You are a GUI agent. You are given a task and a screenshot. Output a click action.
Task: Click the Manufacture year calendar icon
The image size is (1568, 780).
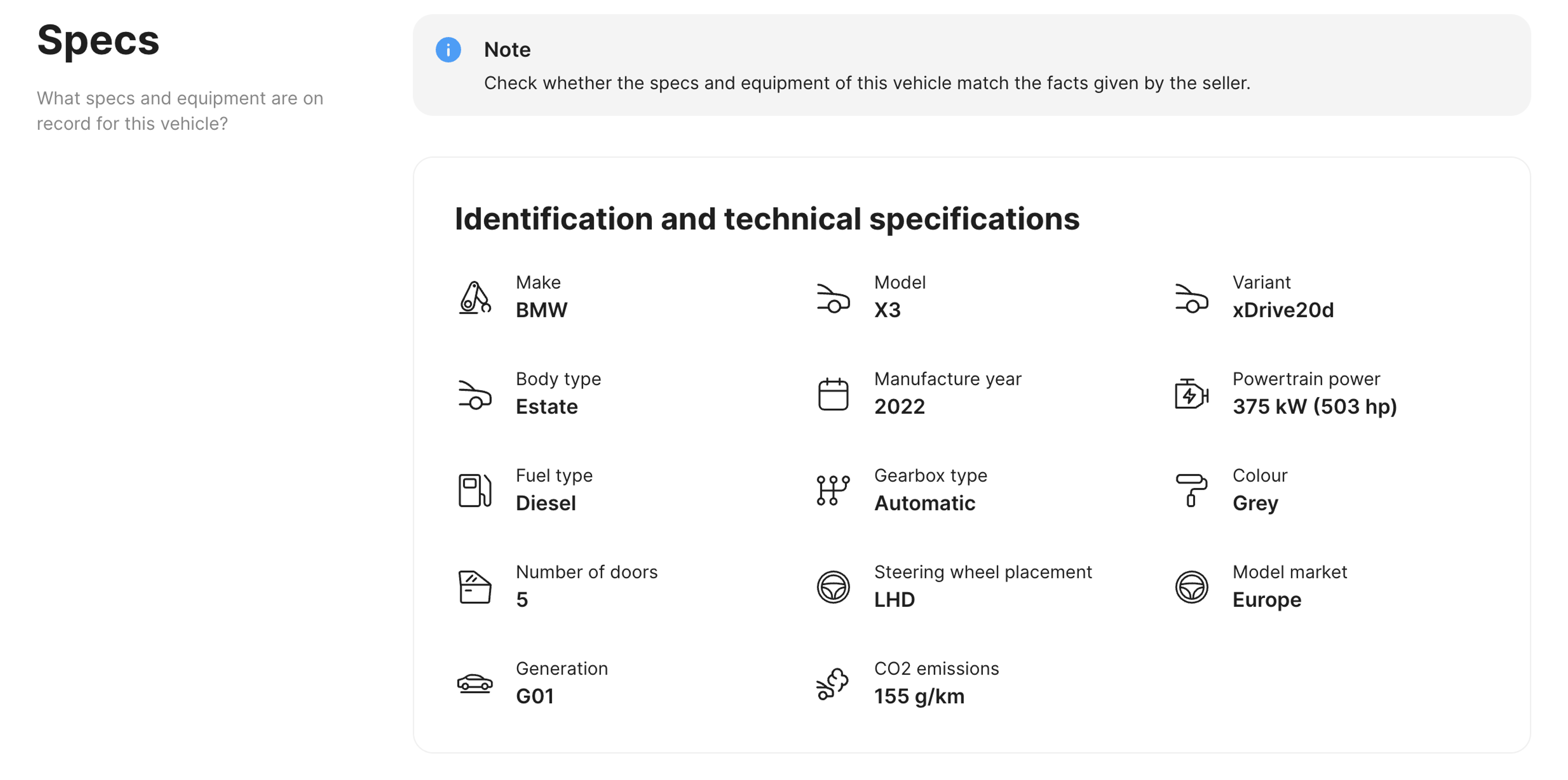pos(833,394)
